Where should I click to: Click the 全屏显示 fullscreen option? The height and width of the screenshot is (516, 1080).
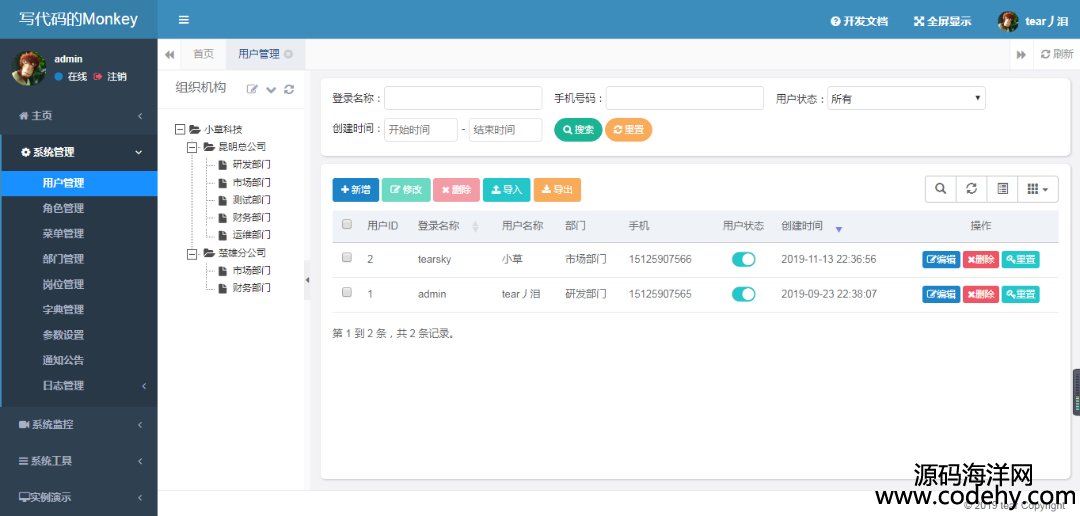[942, 21]
